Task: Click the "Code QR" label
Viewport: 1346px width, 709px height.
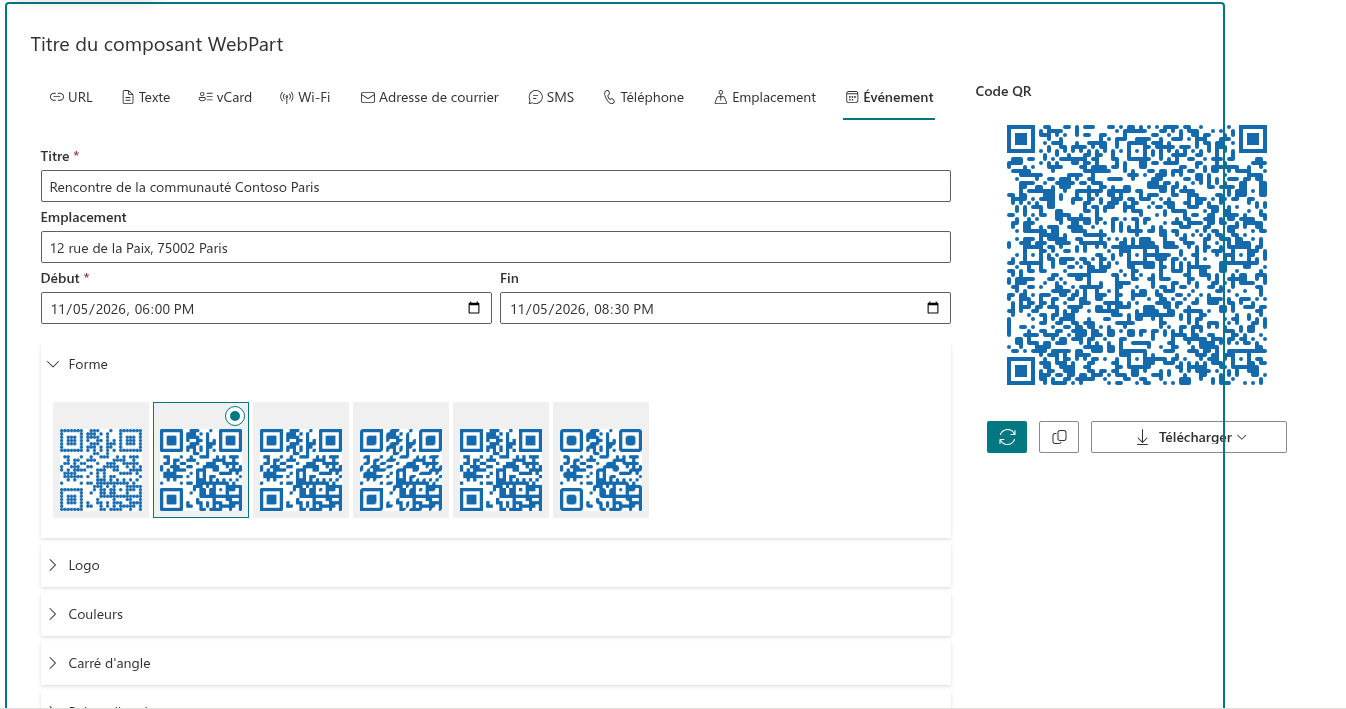Action: click(1003, 91)
